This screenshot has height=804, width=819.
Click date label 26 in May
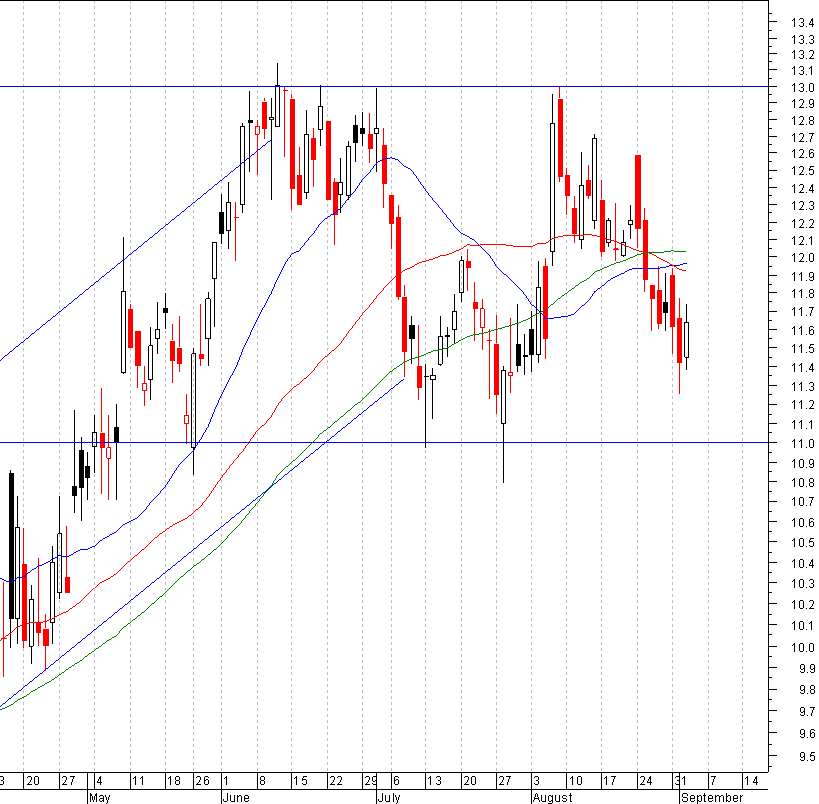pos(202,781)
